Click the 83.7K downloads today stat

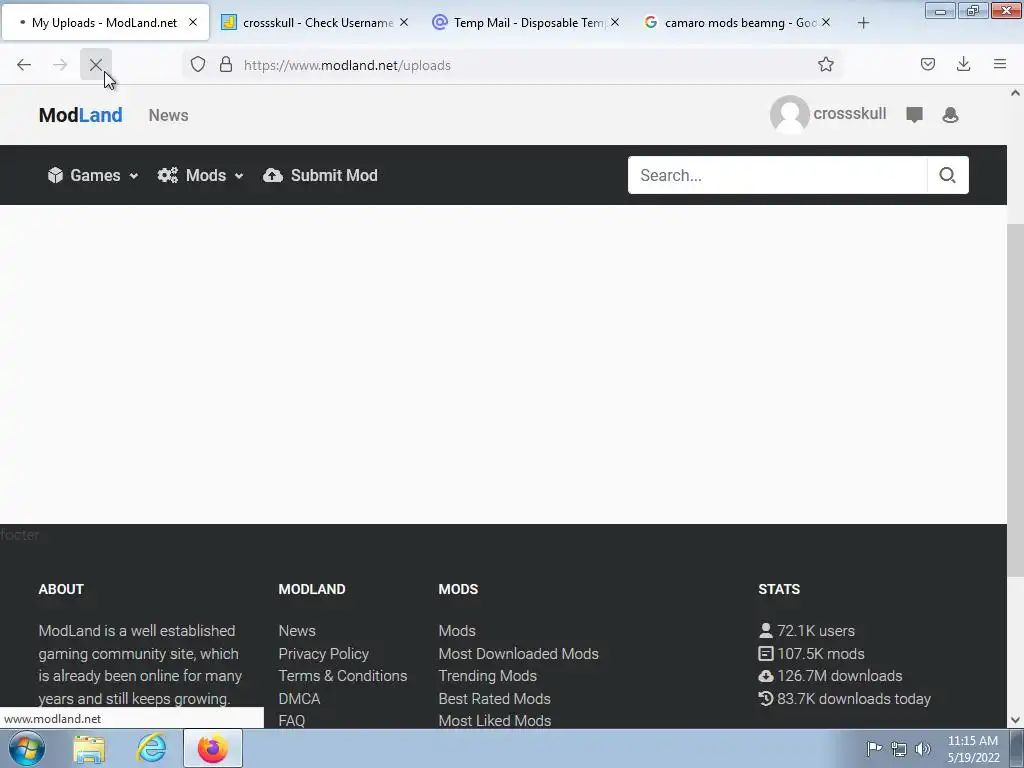pos(844,699)
